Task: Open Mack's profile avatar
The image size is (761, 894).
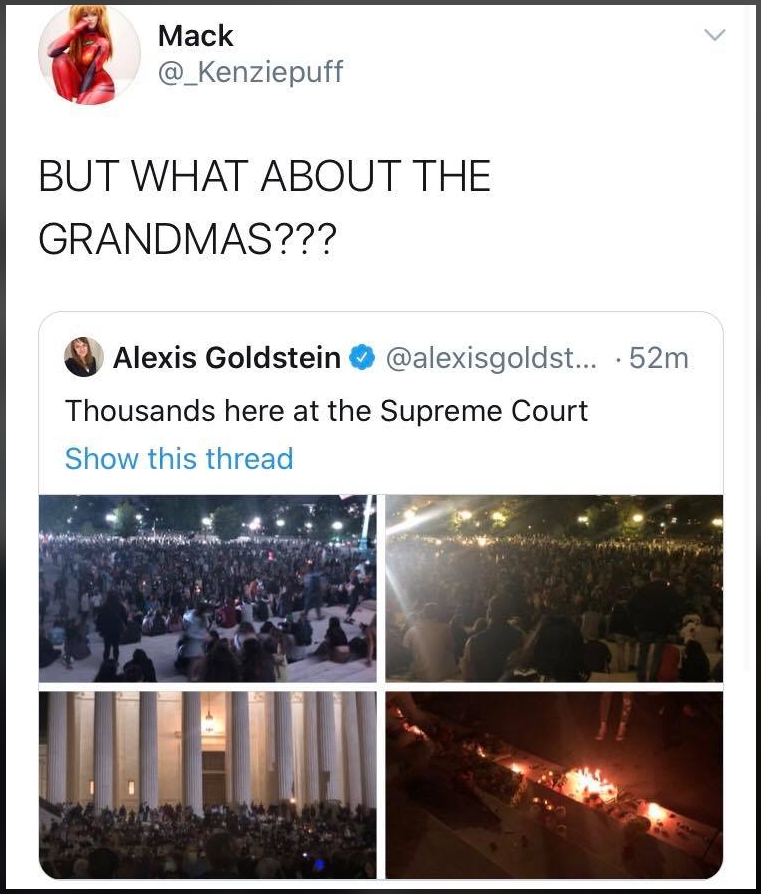Action: point(89,55)
